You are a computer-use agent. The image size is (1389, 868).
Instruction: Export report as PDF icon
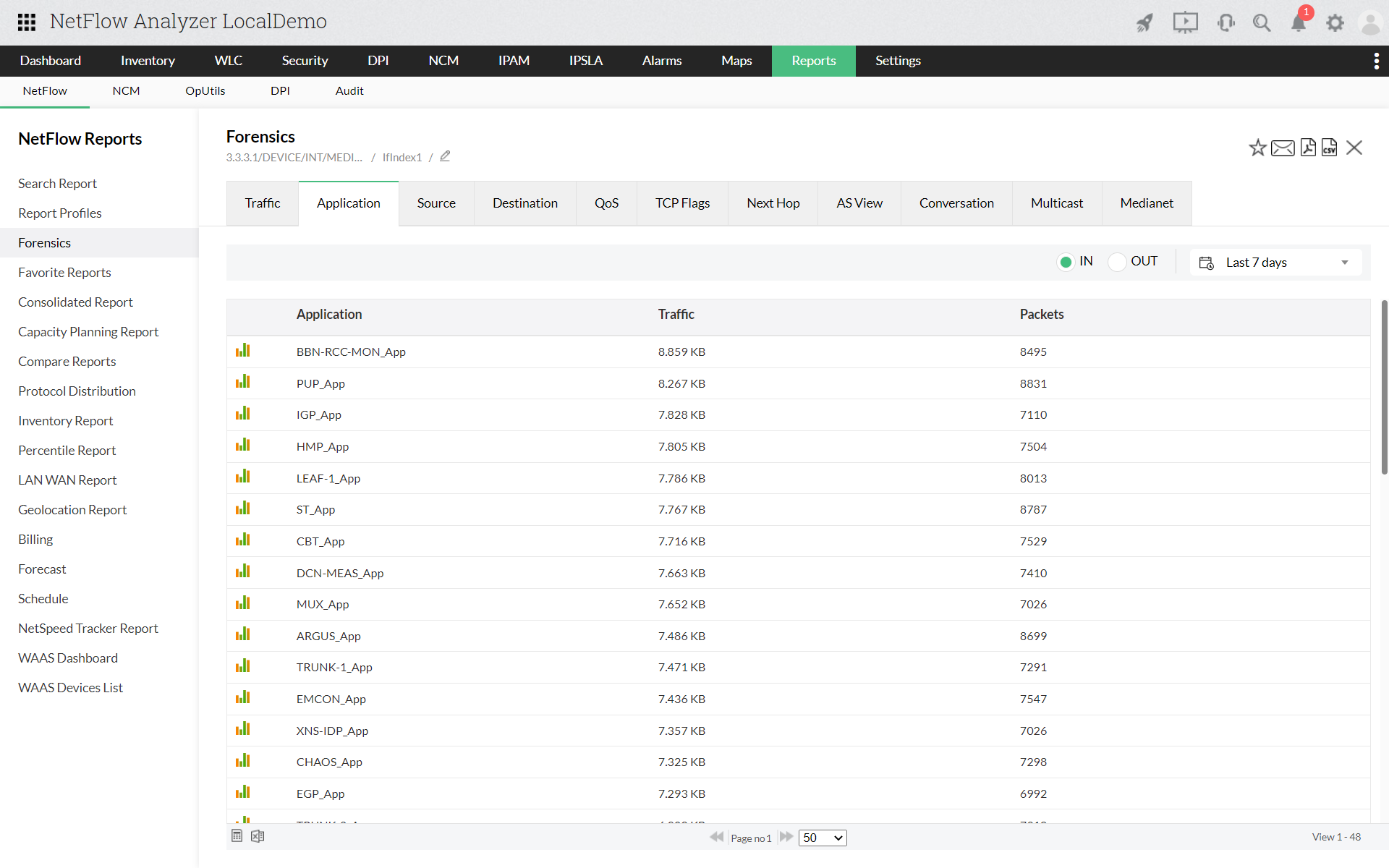click(1308, 148)
